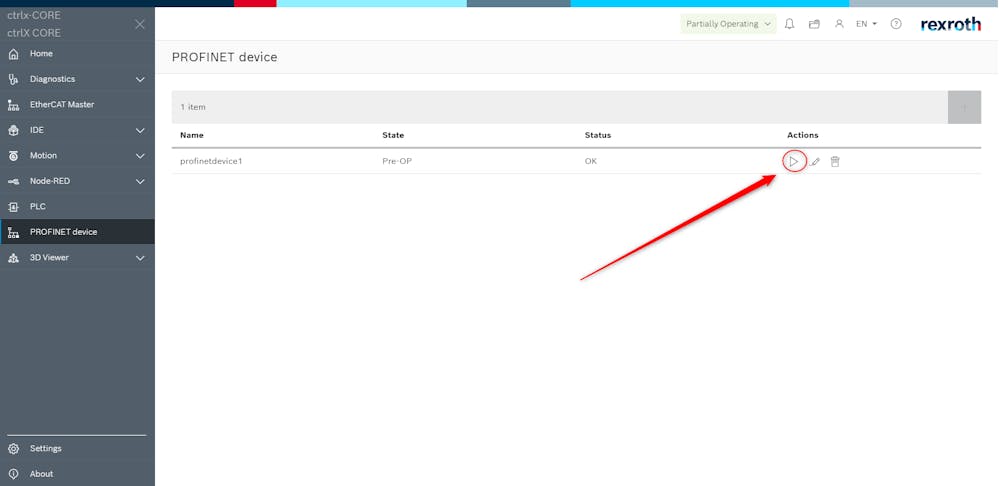Click the Home icon in sidebar
This screenshot has height=486, width=999.
[x=13, y=54]
